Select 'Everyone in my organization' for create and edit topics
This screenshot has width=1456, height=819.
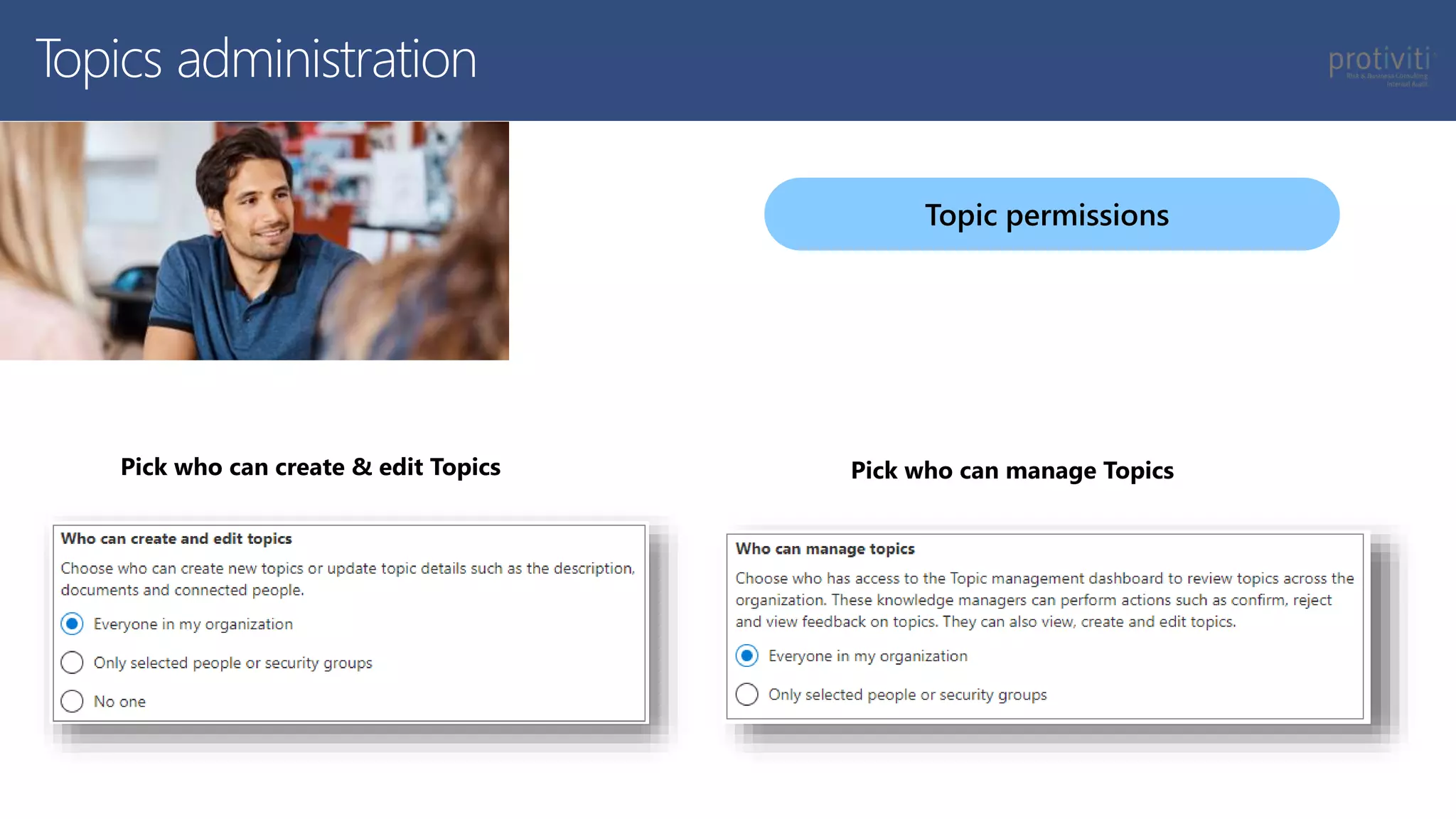click(72, 623)
